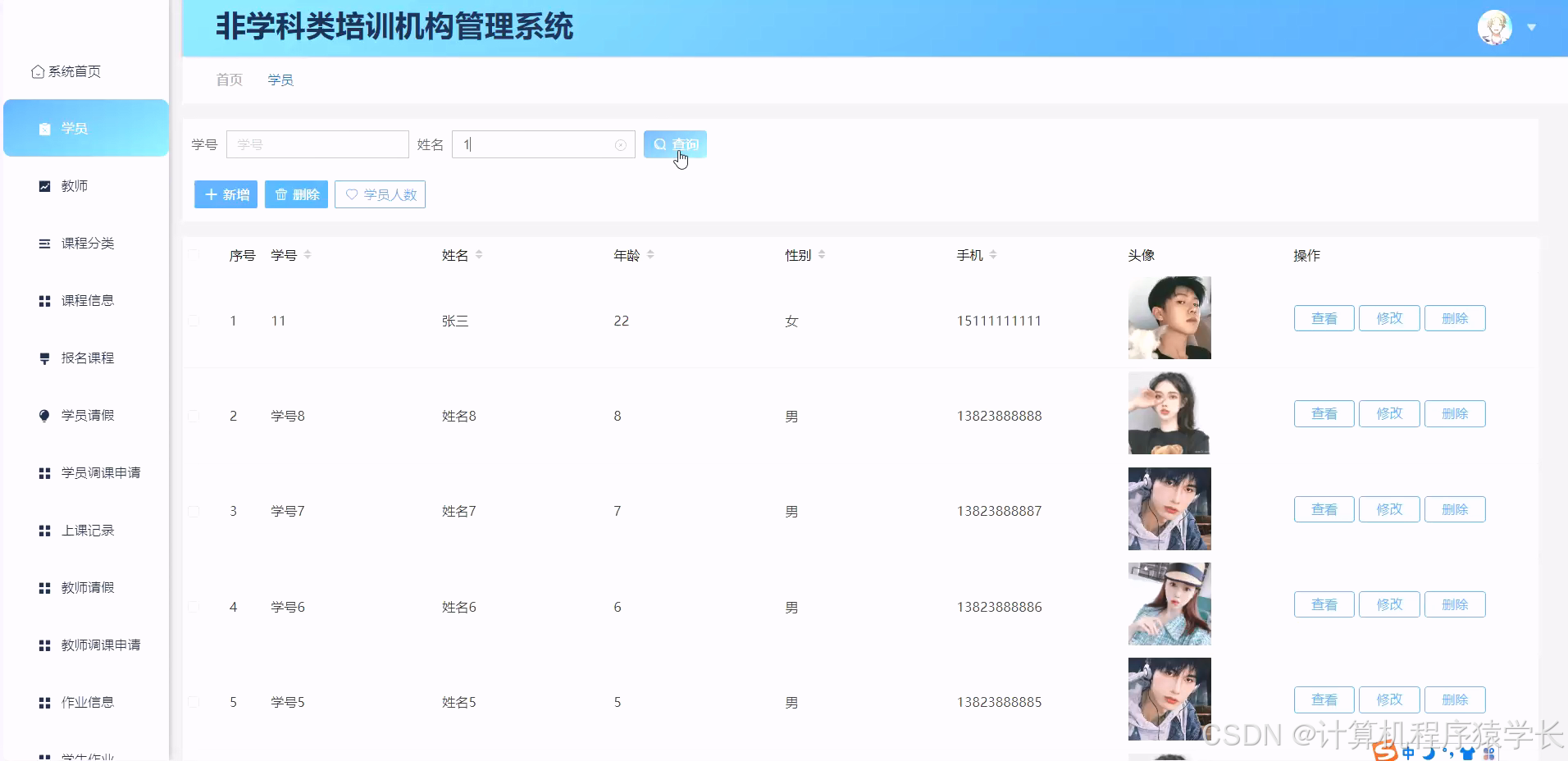Viewport: 1568px width, 761px height.
Task: Open 张三's avatar thumbnail
Action: pos(1169,317)
